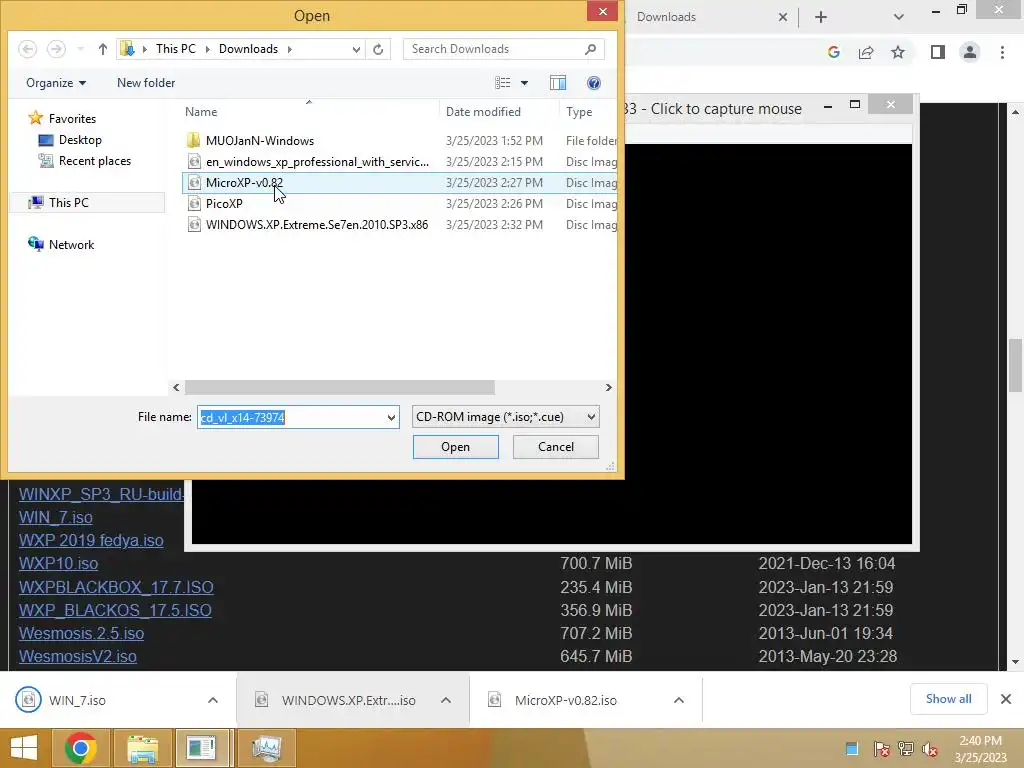Bookmark this page with the star
Image resolution: width=1024 pixels, height=768 pixels.
[x=898, y=52]
